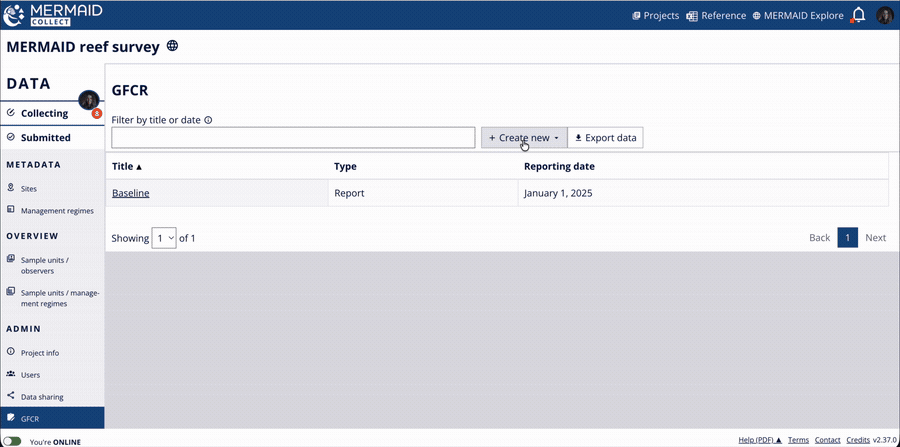Click the Project info circle icon
The height and width of the screenshot is (447, 900).
click(x=10, y=351)
